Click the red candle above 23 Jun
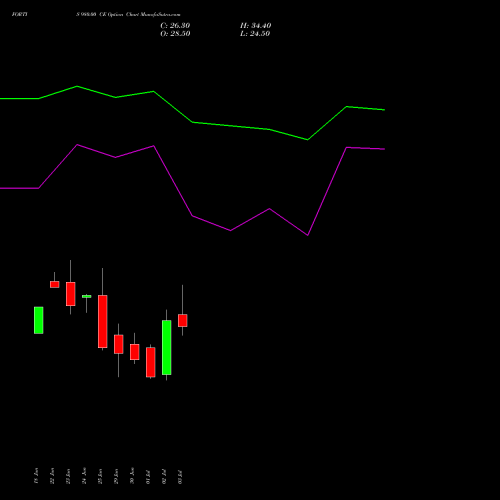The width and height of the screenshot is (500, 500). 71,294
